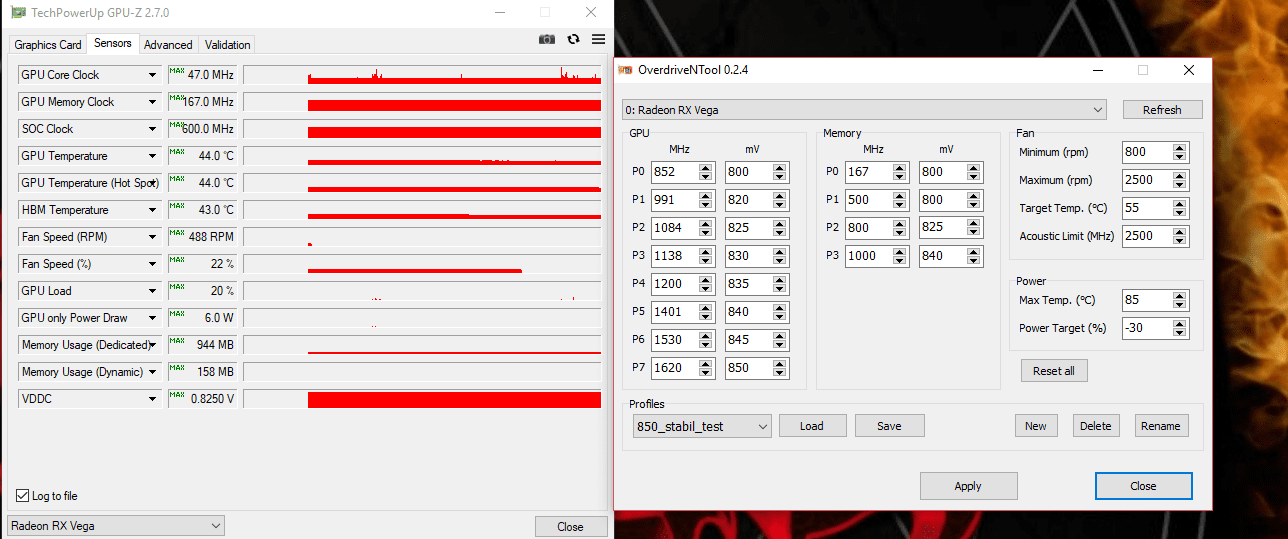Click the GPU Core Clock sensor graph

coord(424,75)
